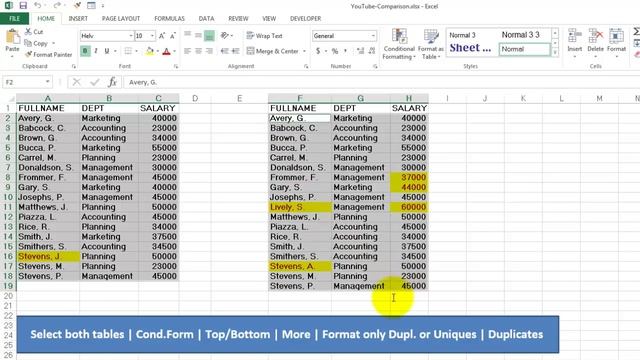This screenshot has height=360, width=640.
Task: Select the highlighted 60000 salary cell
Action: coord(409,207)
